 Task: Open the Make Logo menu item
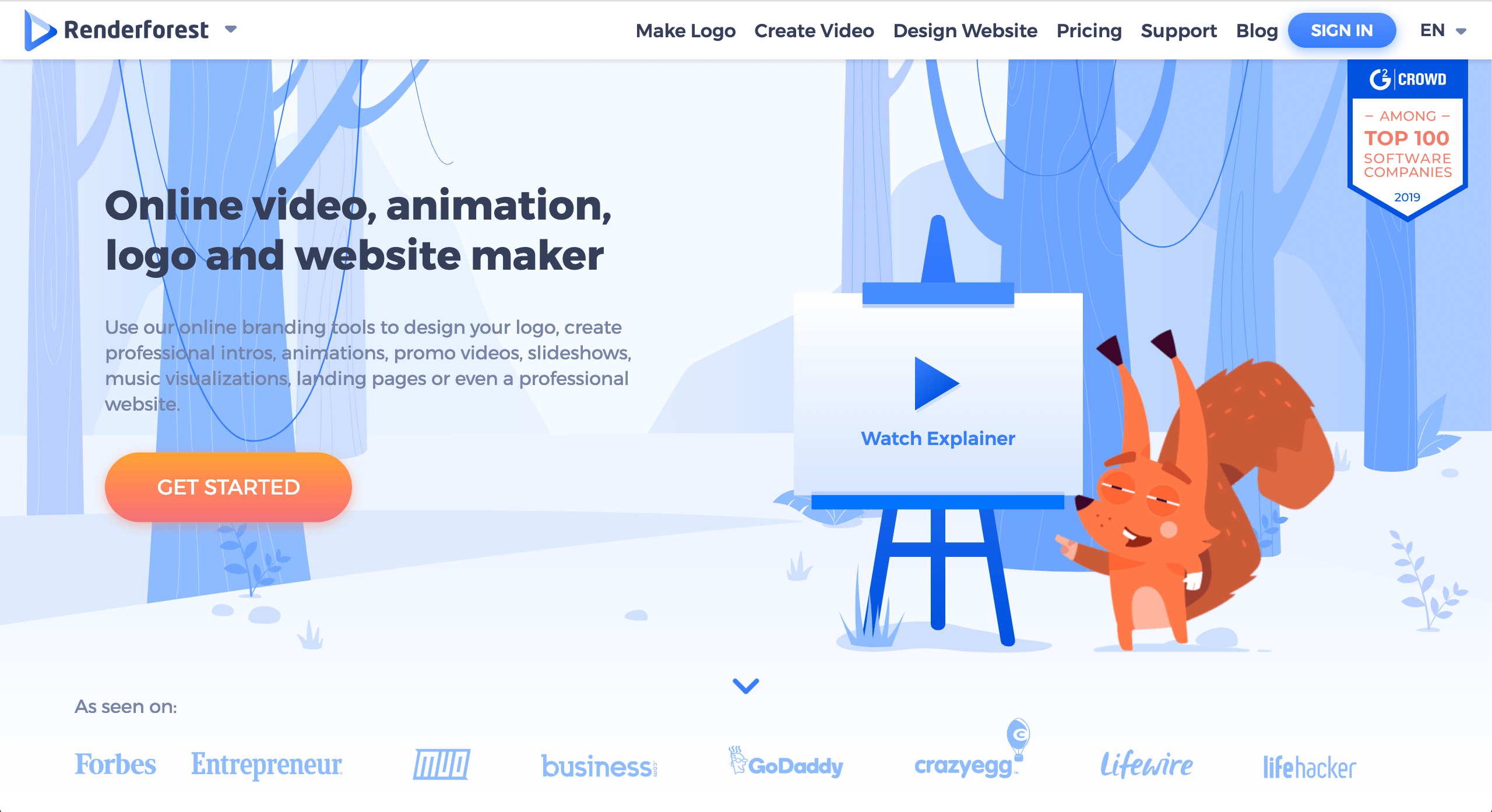click(x=685, y=30)
